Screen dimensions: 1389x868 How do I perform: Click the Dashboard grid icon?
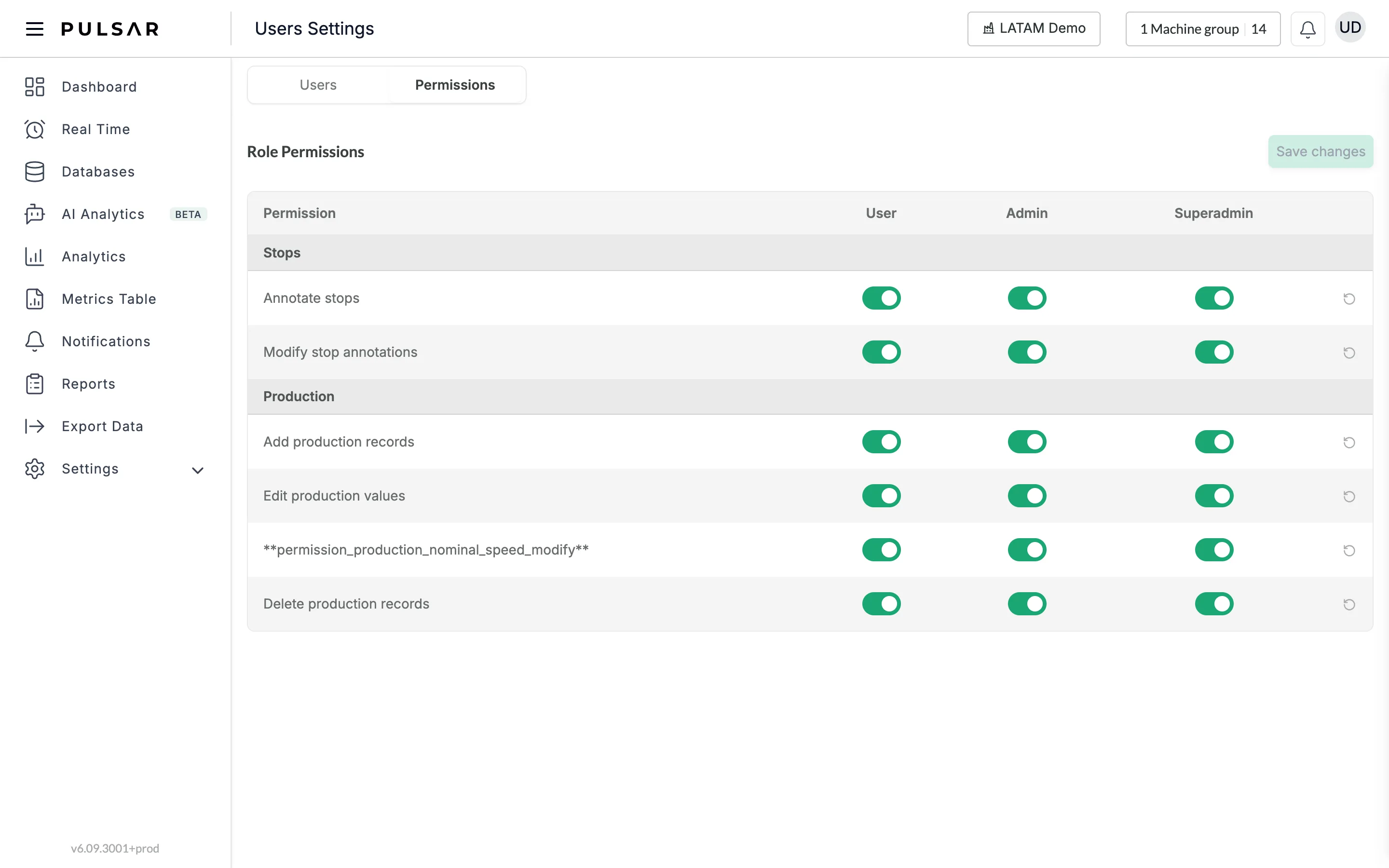(x=34, y=87)
